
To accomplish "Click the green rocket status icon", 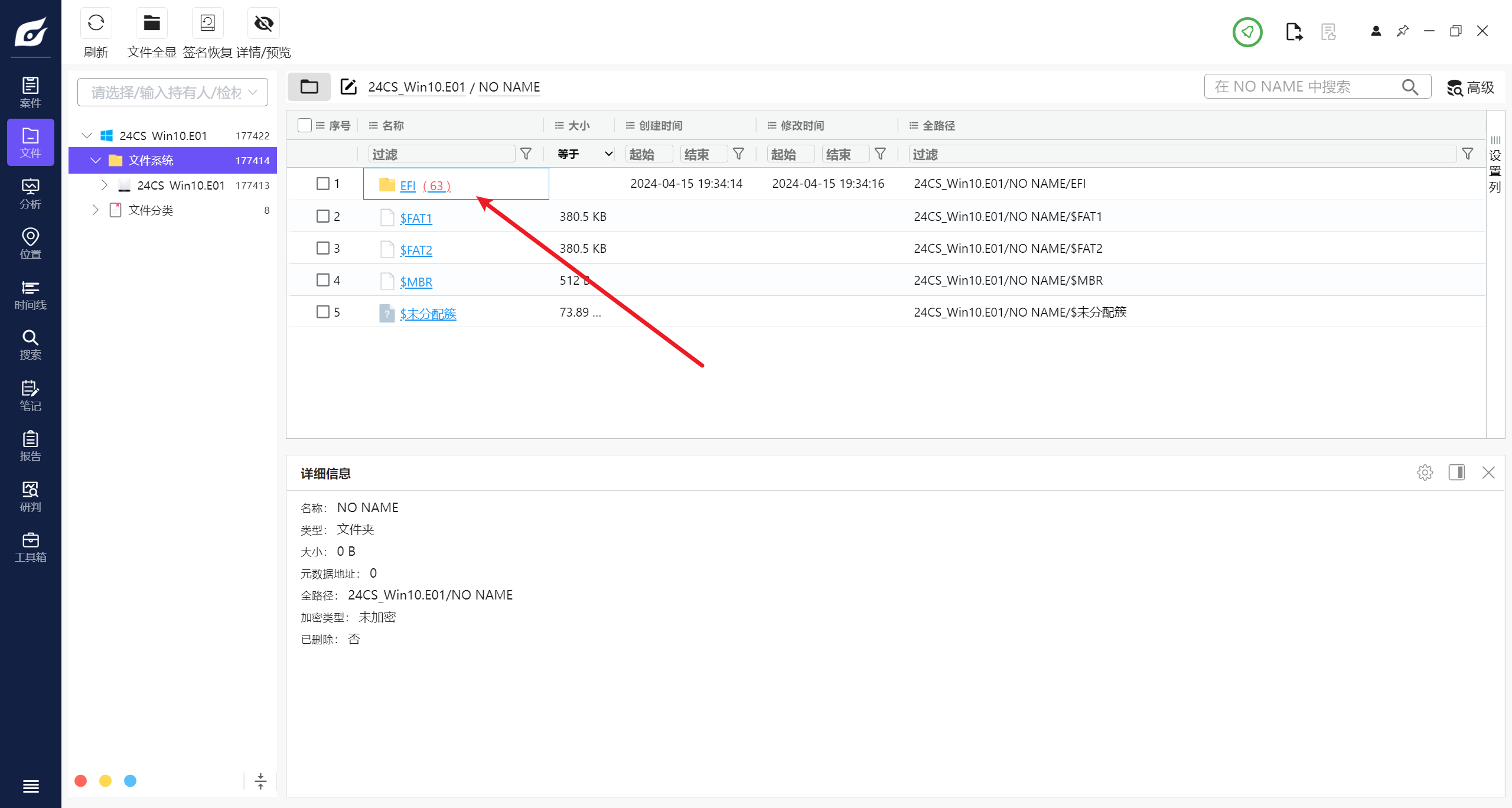I will pyautogui.click(x=1247, y=32).
